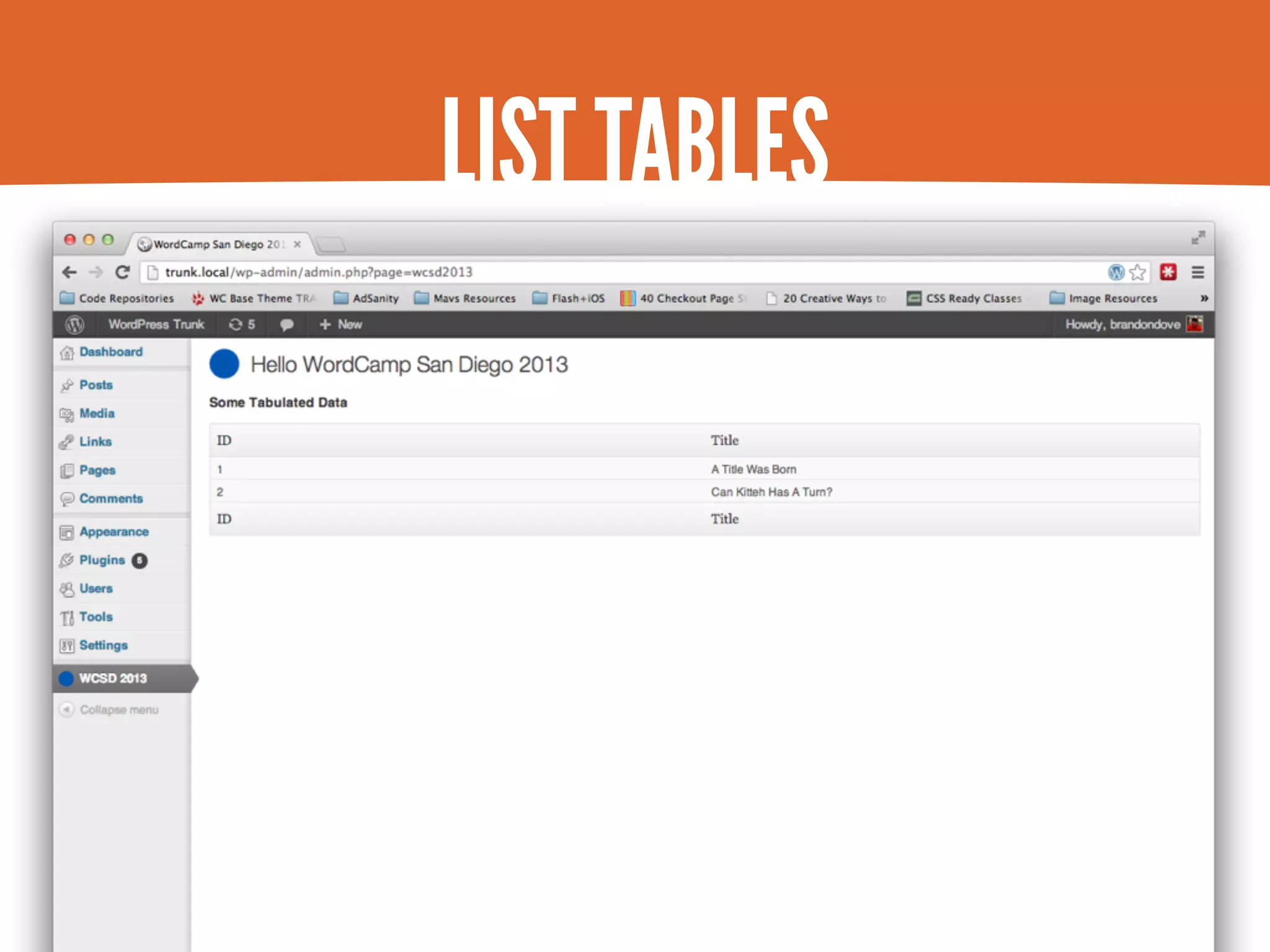Screen dimensions: 1270x952
Task: Click the WordPress logo in admin bar
Action: tap(75, 324)
